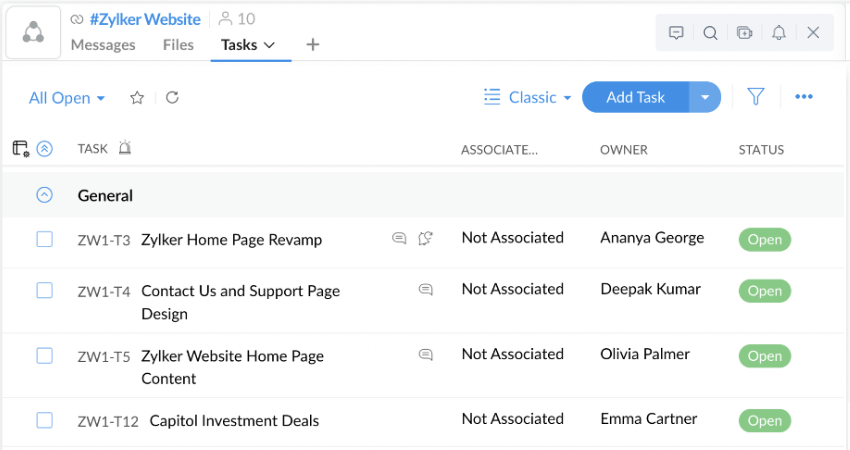Tick the Capitol Investment Deals checkbox
850x450 pixels.
(x=44, y=420)
